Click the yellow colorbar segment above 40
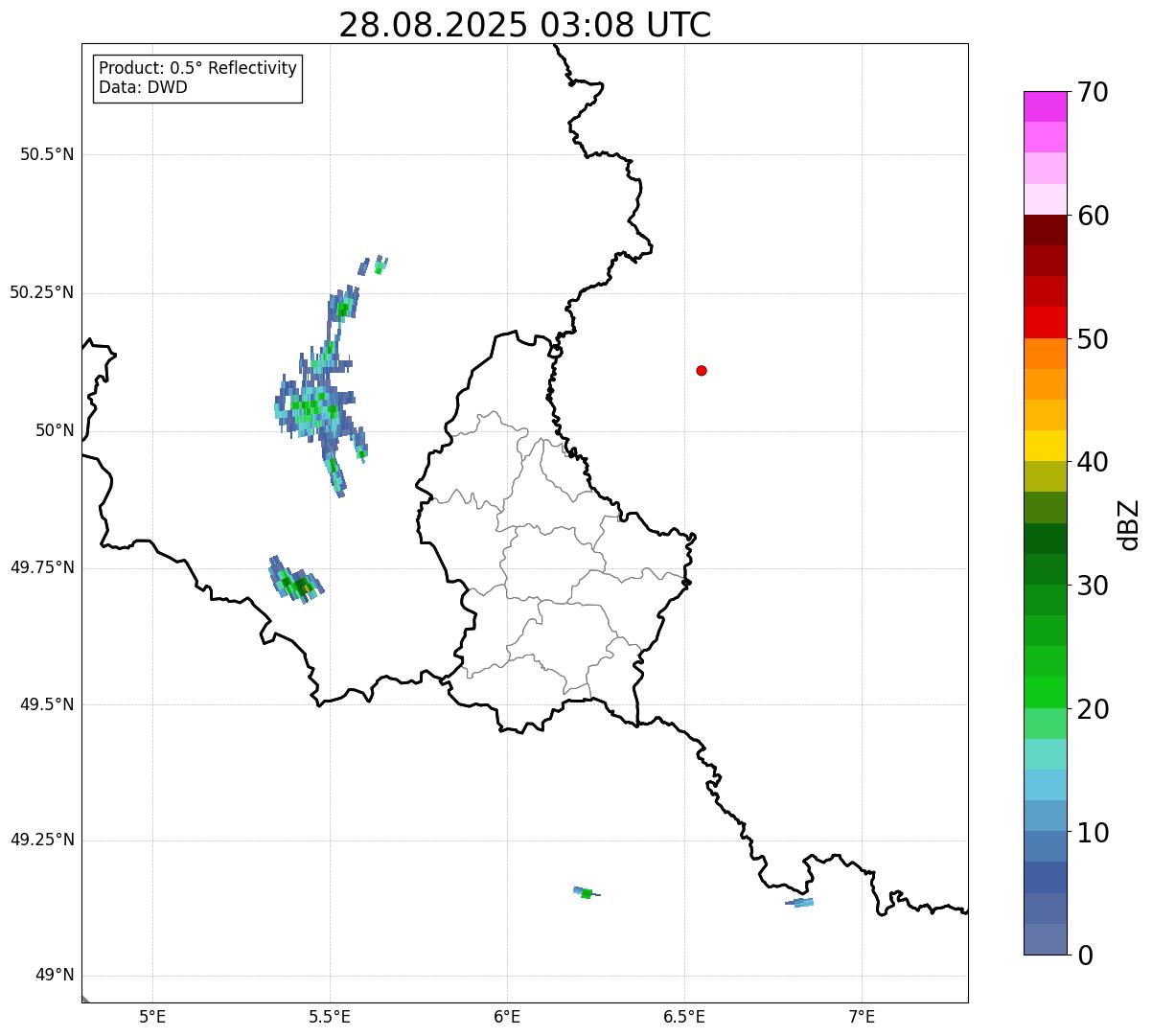 point(1045,446)
